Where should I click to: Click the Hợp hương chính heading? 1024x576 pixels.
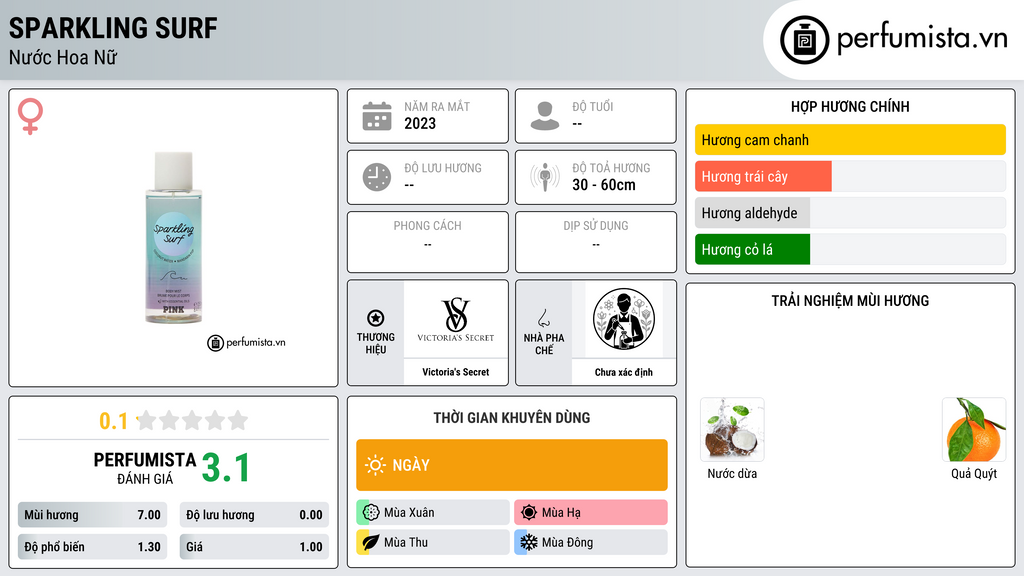(850, 106)
